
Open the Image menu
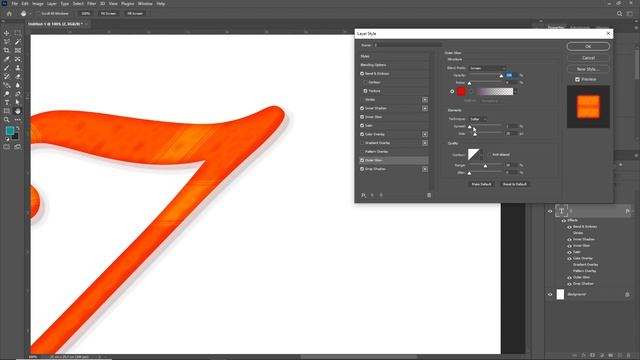point(38,4)
